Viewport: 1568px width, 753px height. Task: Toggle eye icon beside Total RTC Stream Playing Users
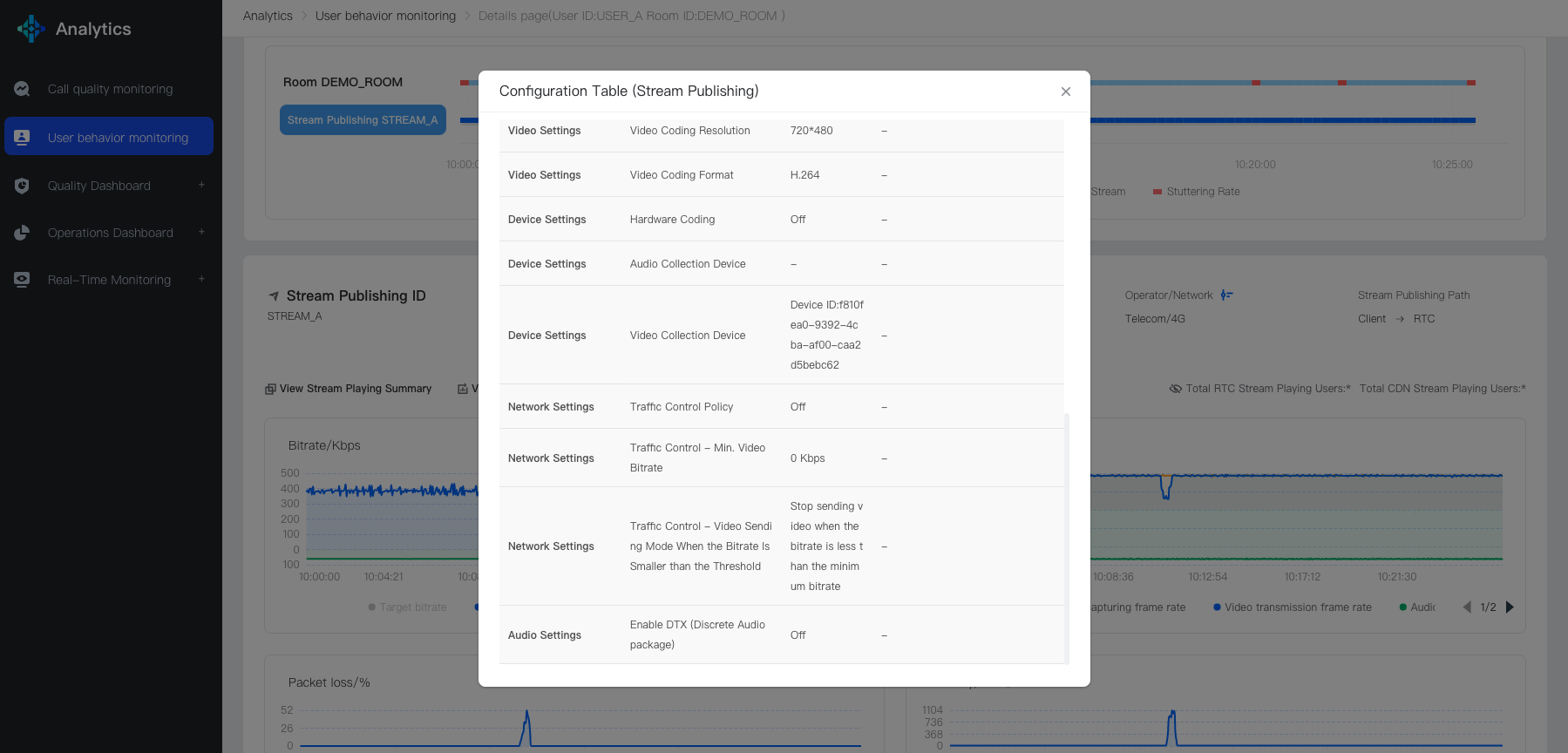pyautogui.click(x=1175, y=389)
